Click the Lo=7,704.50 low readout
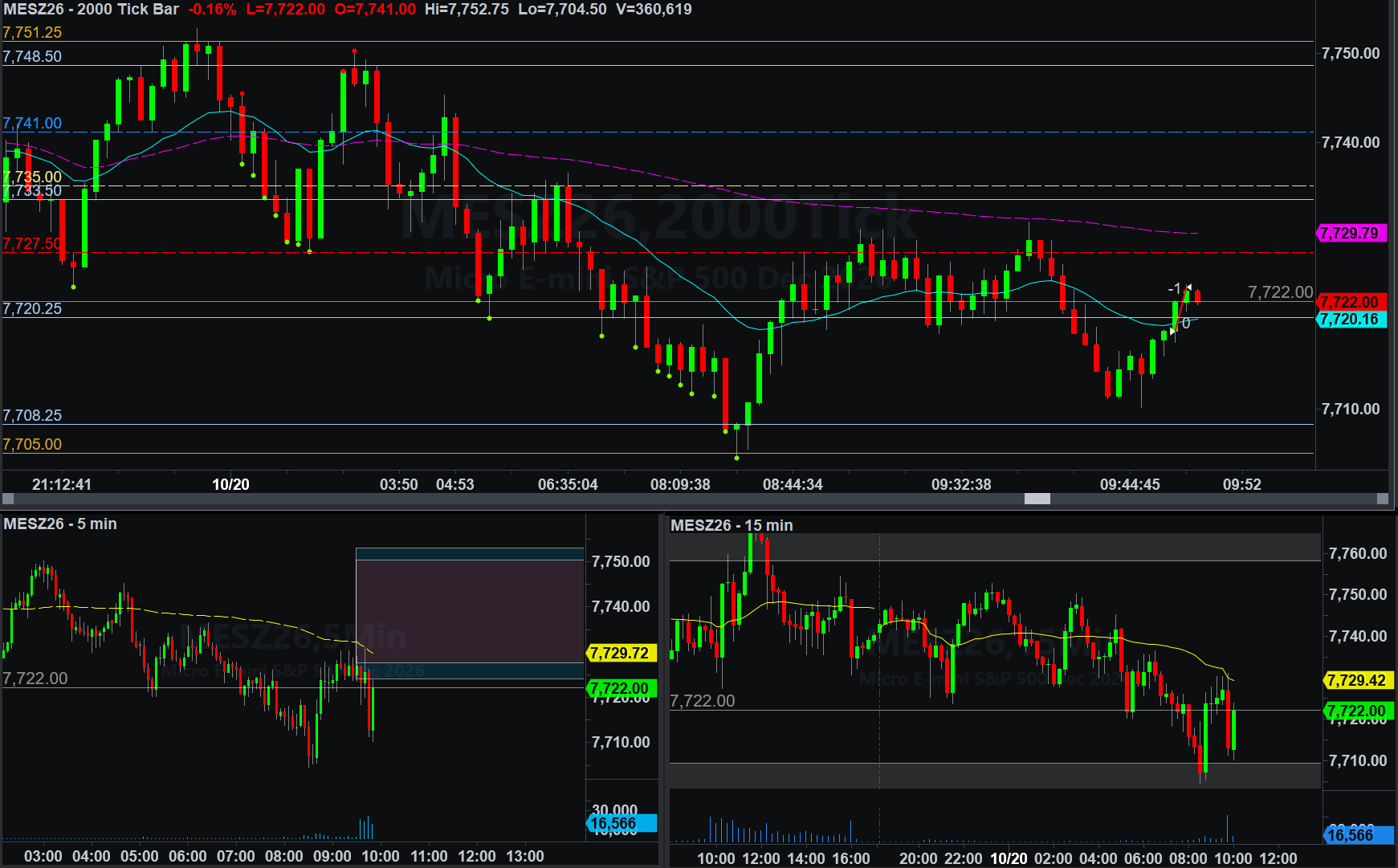The width and height of the screenshot is (1398, 868). pyautogui.click(x=562, y=10)
